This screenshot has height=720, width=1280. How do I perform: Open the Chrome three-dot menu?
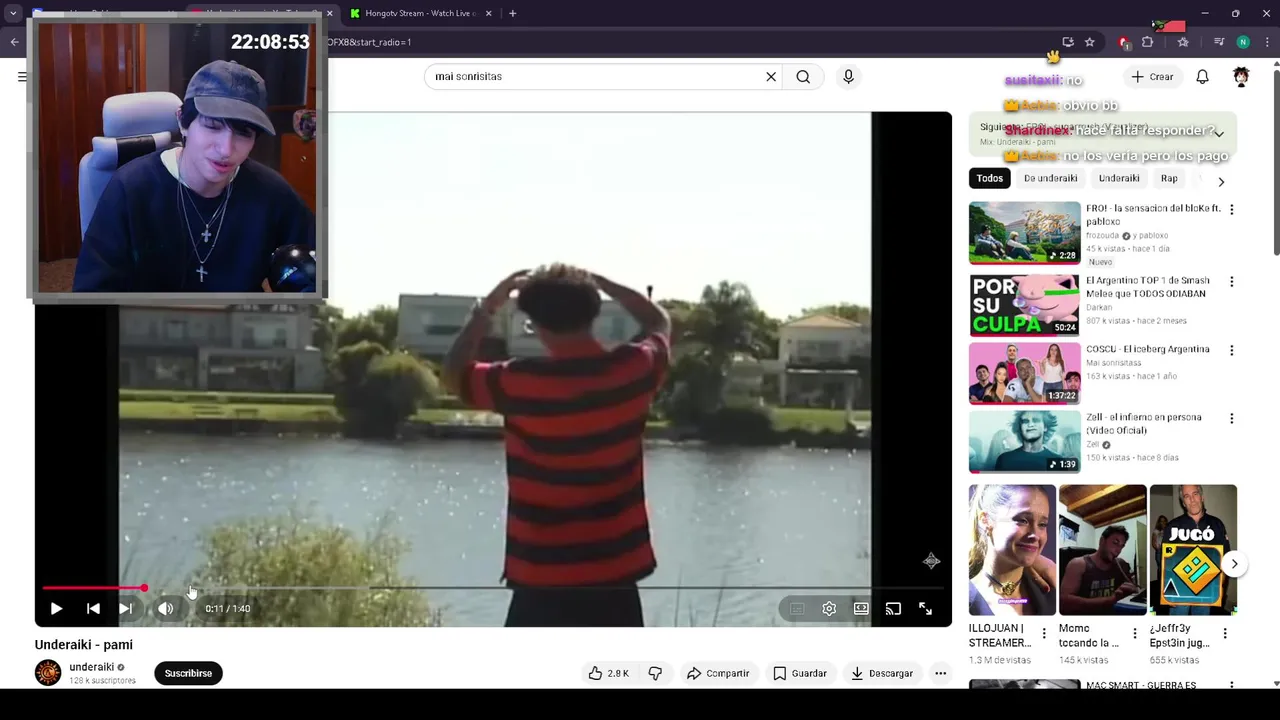(x=1267, y=42)
